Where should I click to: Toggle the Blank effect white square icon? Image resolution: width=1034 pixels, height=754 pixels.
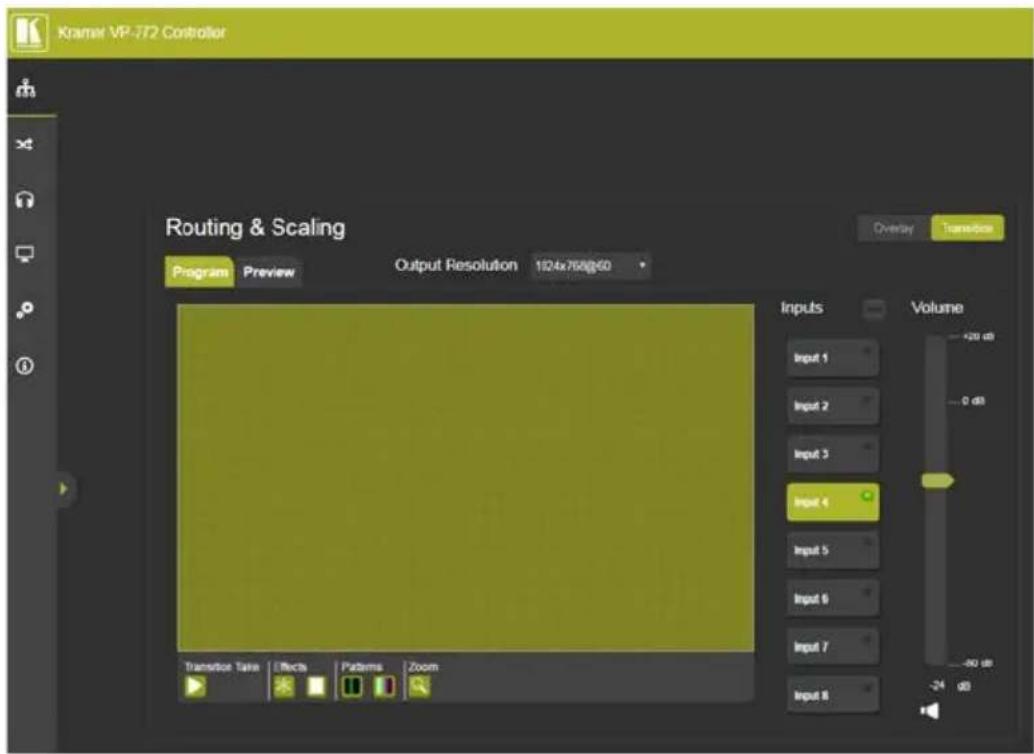pos(317,686)
